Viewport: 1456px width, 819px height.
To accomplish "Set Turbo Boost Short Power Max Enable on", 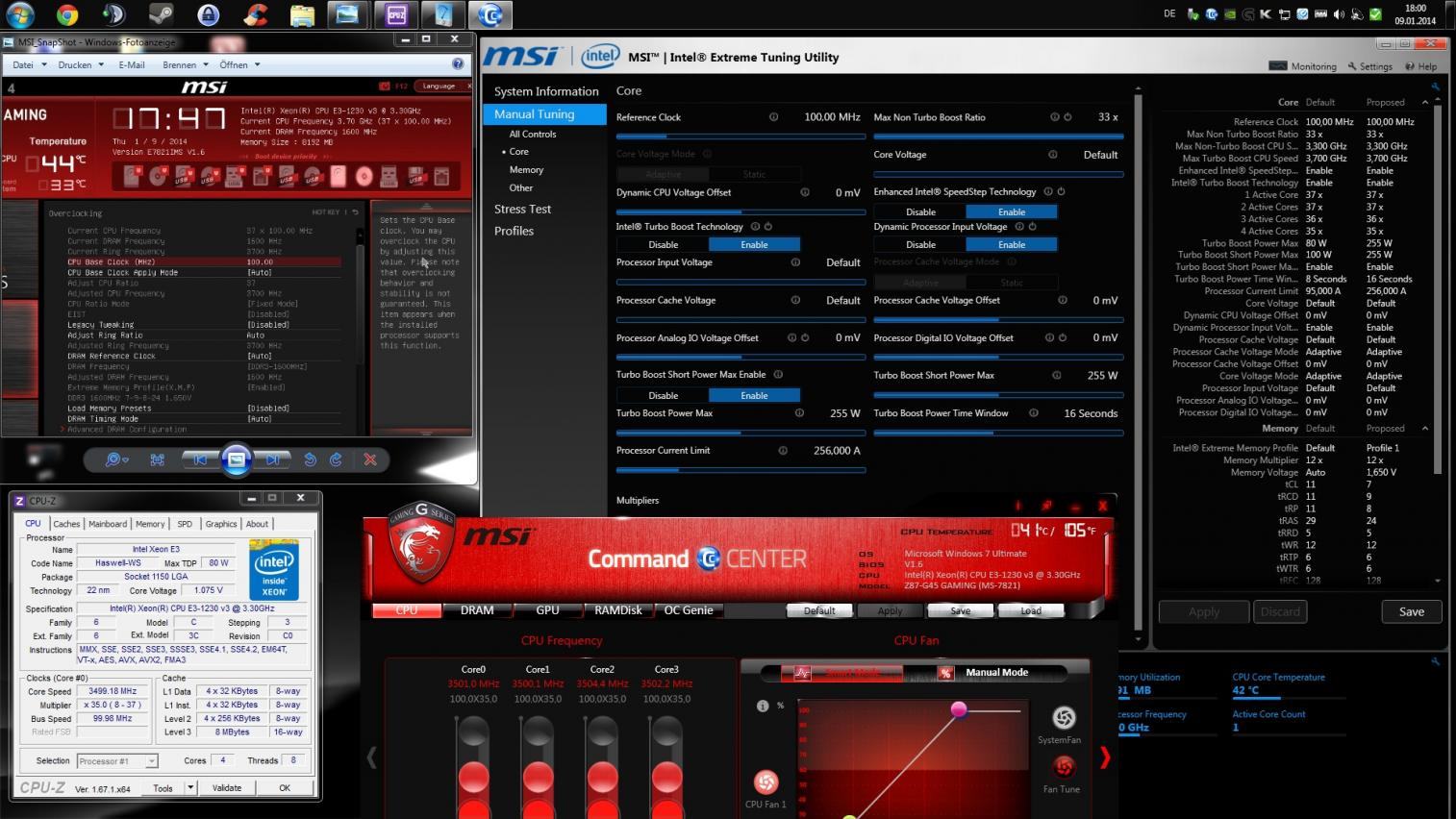I will tap(754, 395).
